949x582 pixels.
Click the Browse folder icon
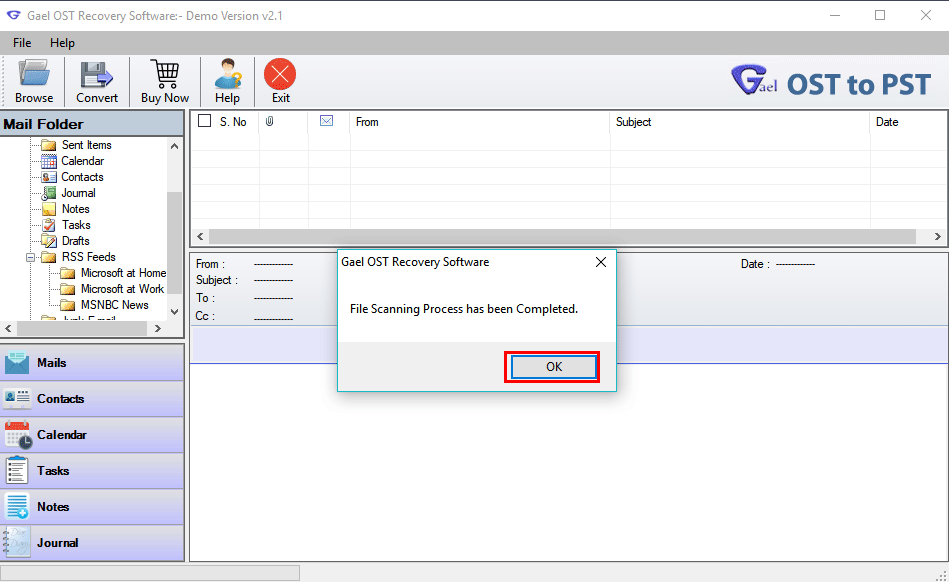point(33,74)
